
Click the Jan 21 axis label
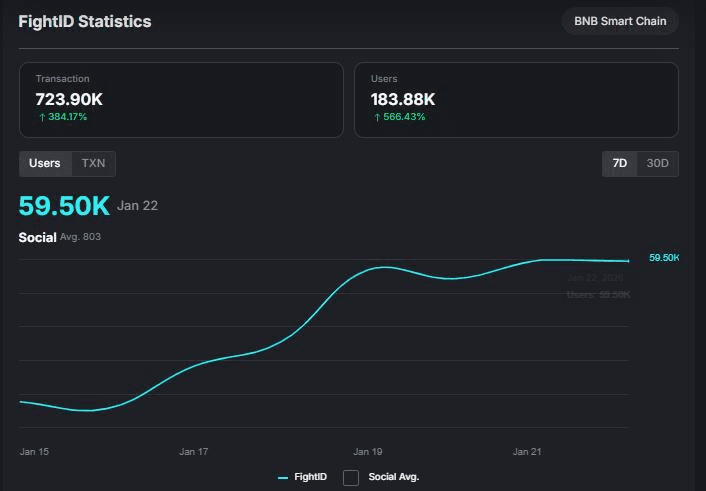(527, 452)
